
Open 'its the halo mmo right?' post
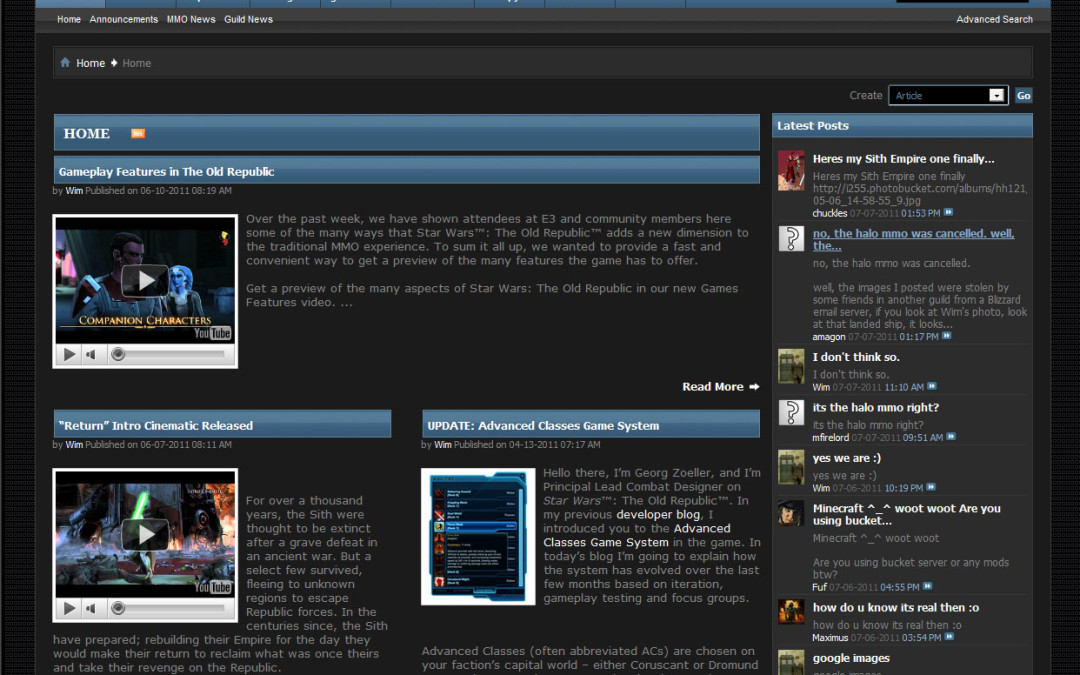pos(875,408)
